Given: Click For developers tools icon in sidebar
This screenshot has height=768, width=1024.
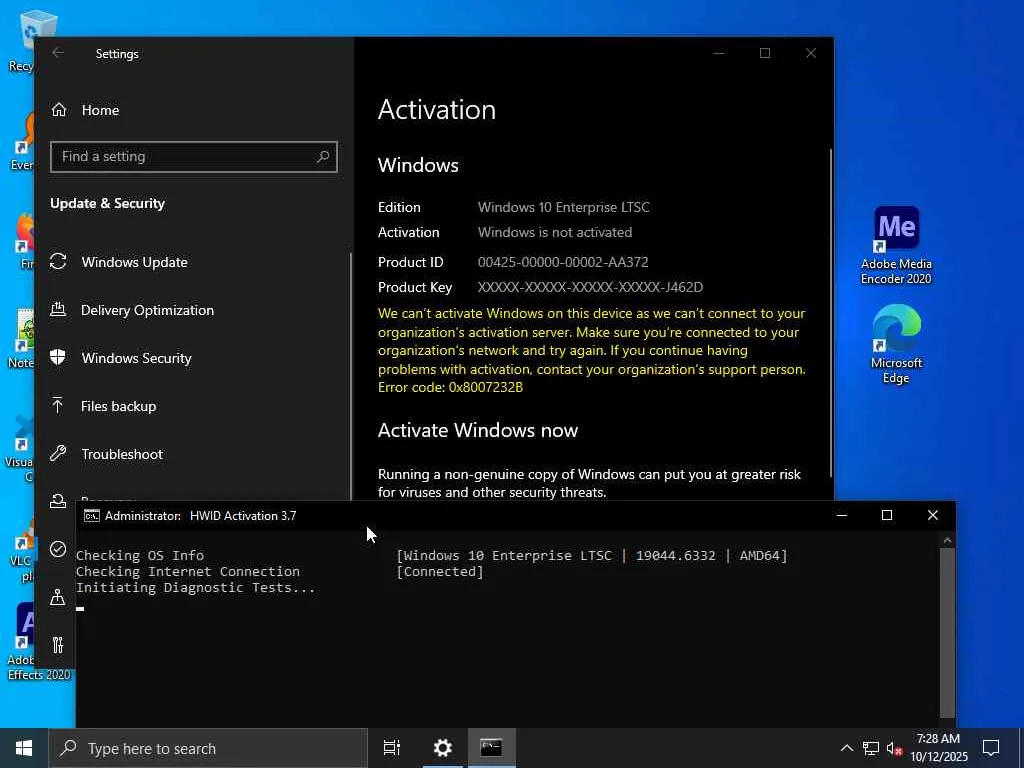Looking at the screenshot, I should [58, 645].
